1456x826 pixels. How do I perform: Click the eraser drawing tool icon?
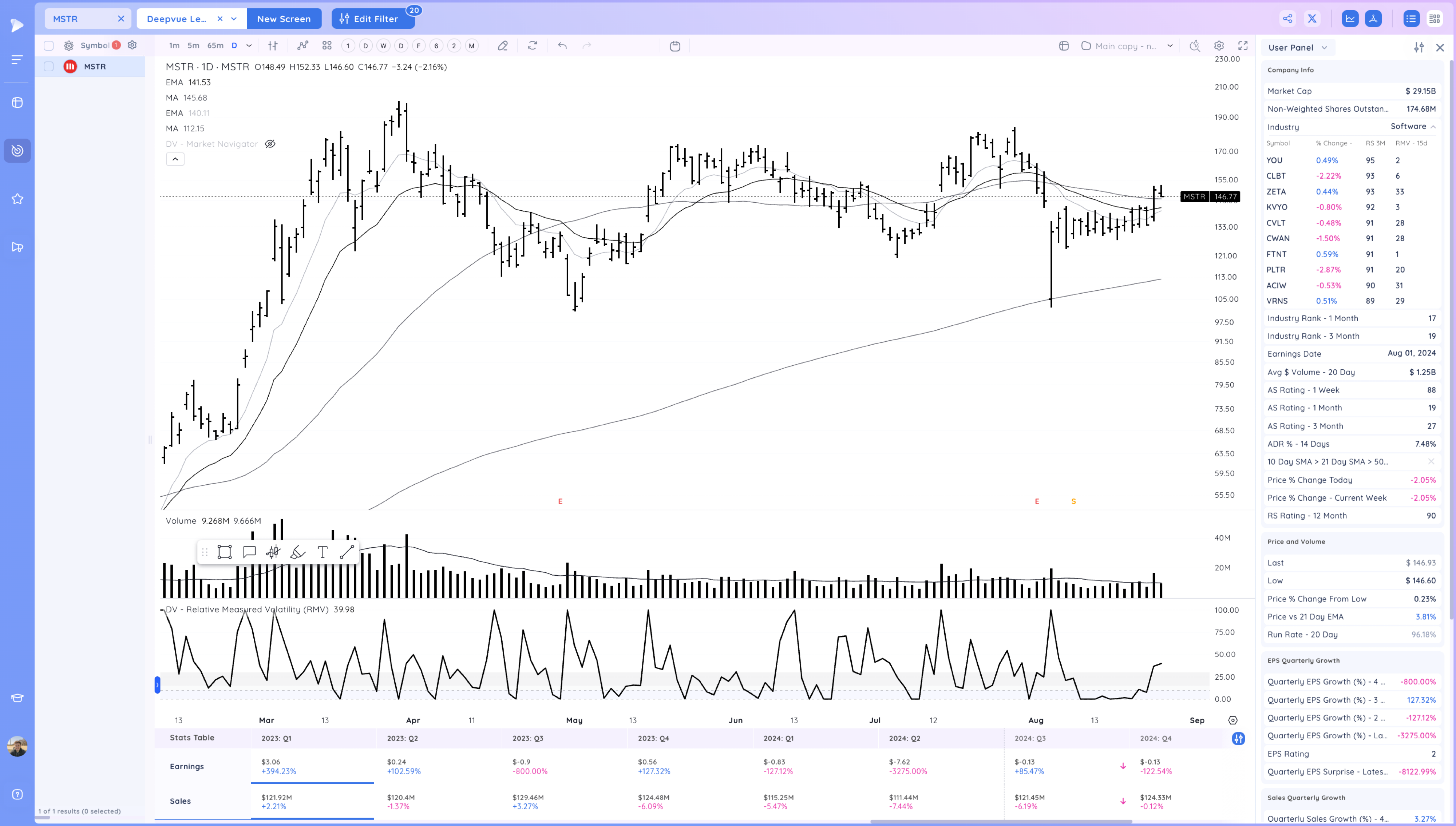point(503,45)
